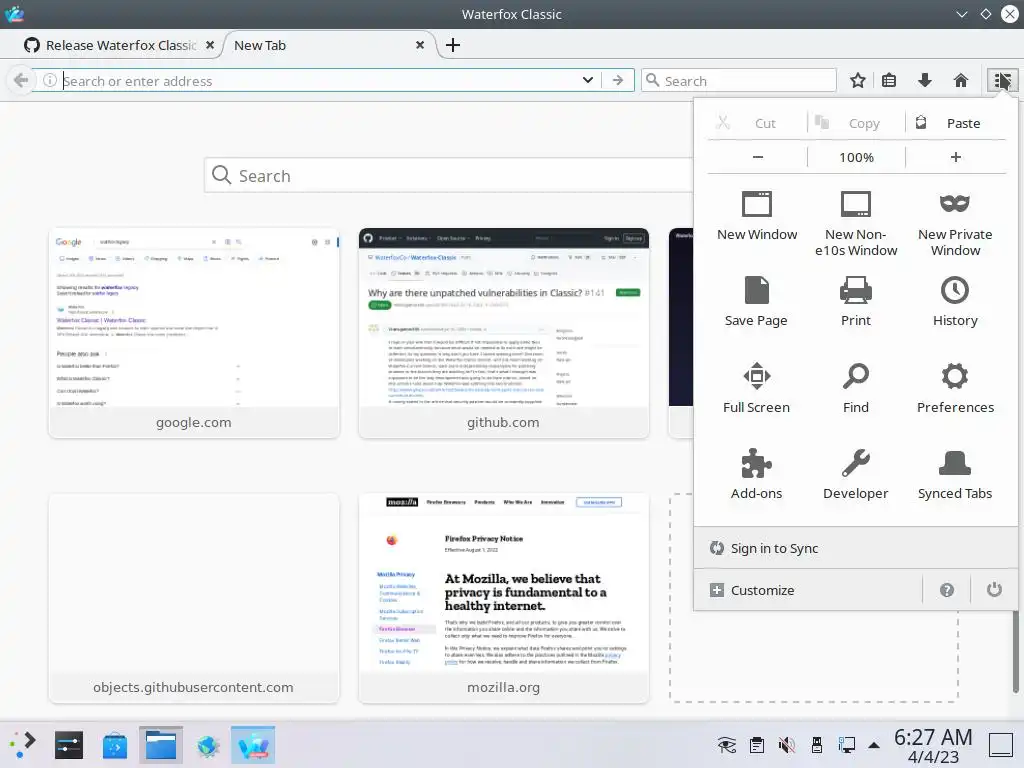The height and width of the screenshot is (768, 1024).
Task: Open History from the menu panel
Action: point(955,302)
